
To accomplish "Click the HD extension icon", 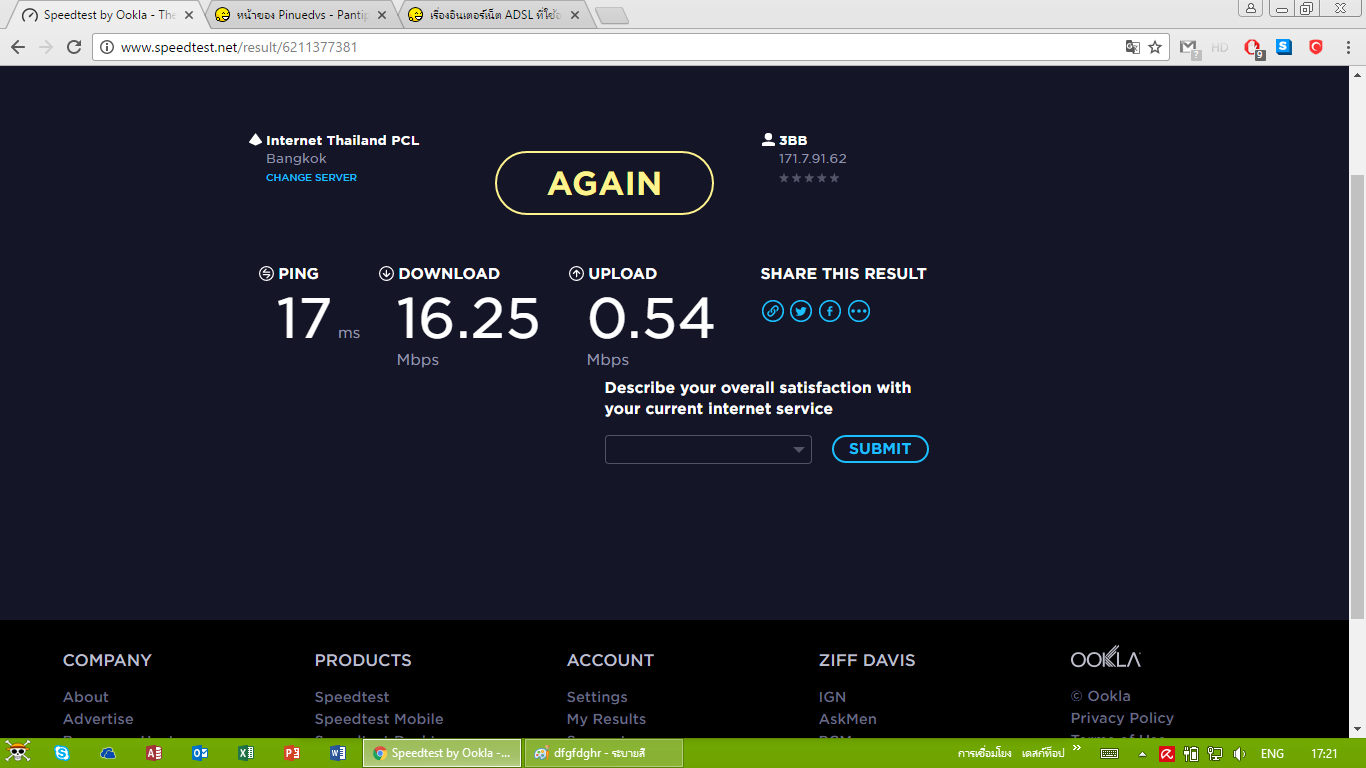I will pos(1220,47).
